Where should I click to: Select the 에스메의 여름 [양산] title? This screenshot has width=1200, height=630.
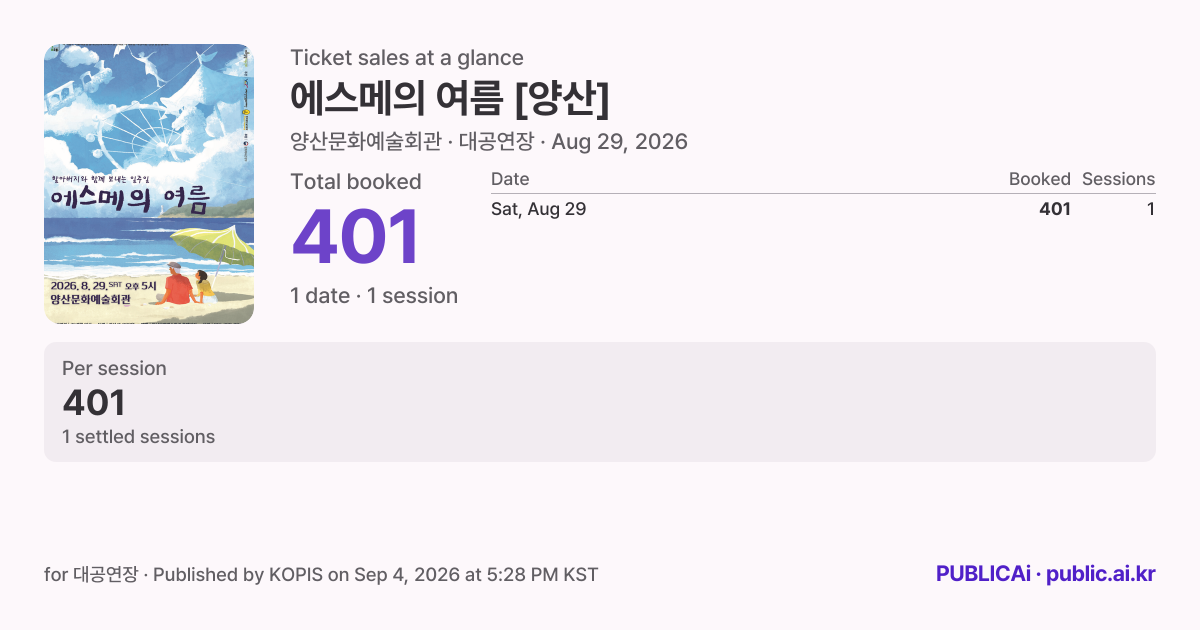coord(449,98)
